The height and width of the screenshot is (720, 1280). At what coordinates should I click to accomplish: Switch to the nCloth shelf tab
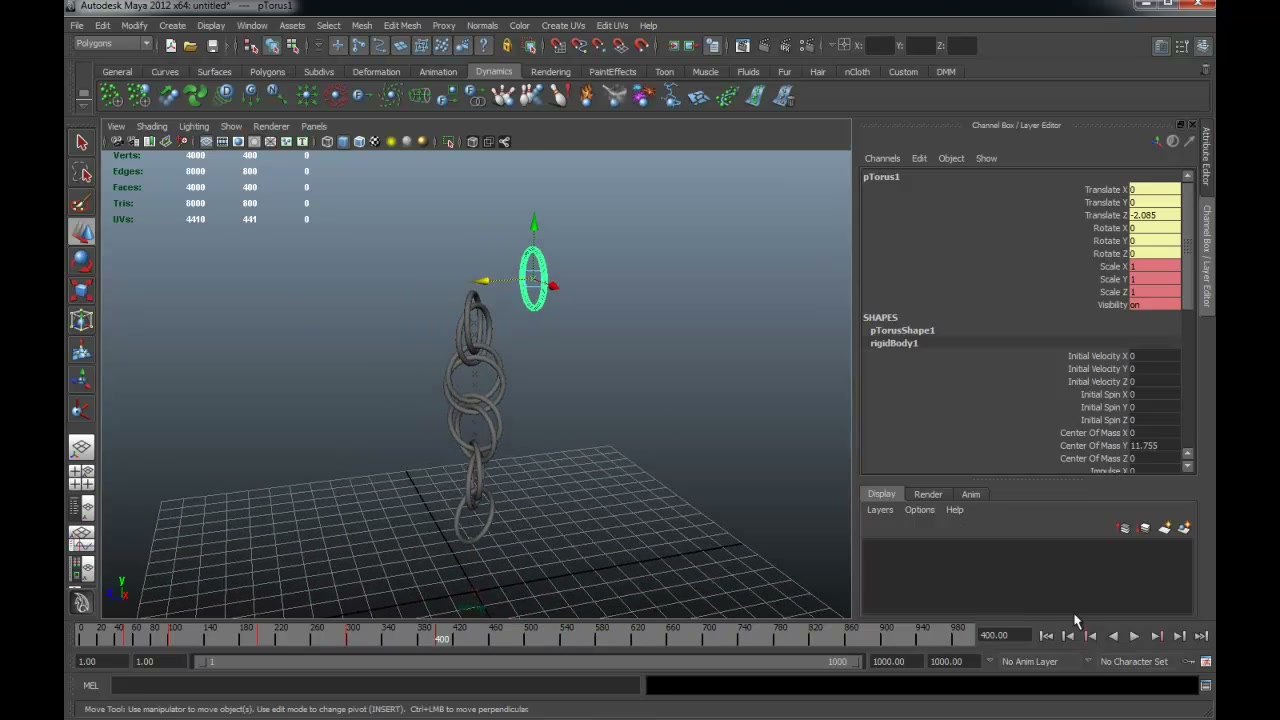coord(857,72)
